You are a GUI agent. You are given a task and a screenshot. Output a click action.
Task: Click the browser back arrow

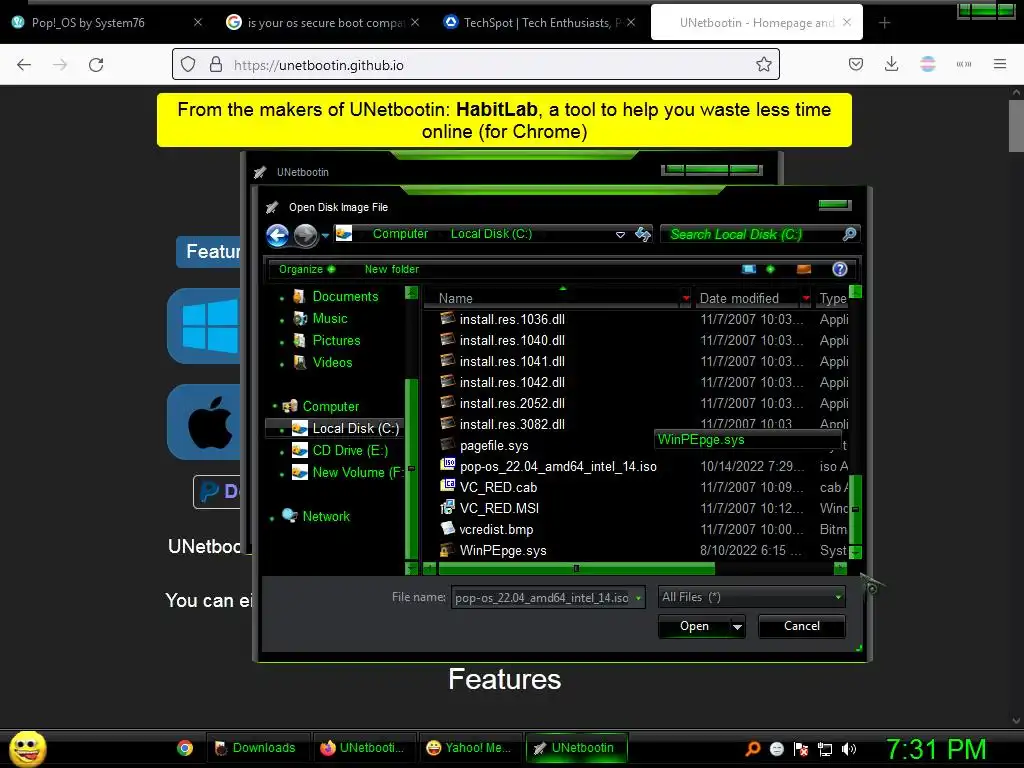coord(24,65)
